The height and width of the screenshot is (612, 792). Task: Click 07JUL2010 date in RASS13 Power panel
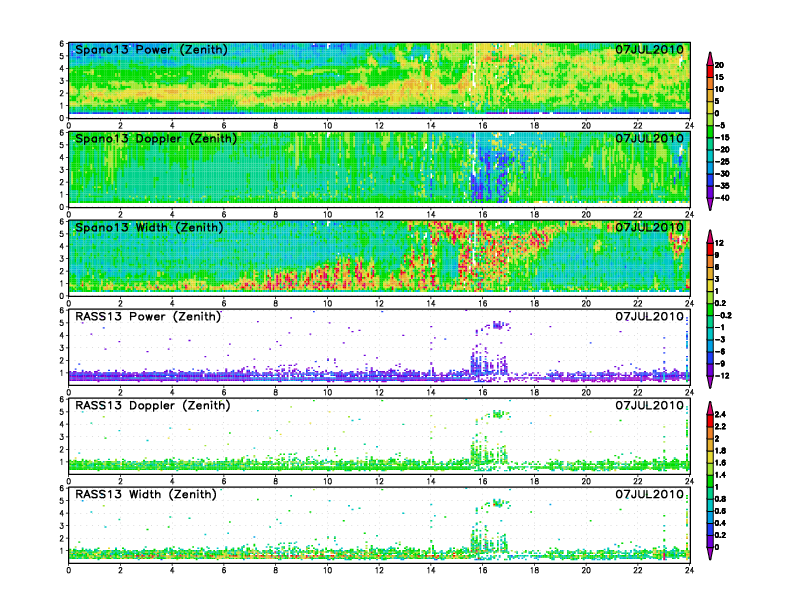(649, 317)
